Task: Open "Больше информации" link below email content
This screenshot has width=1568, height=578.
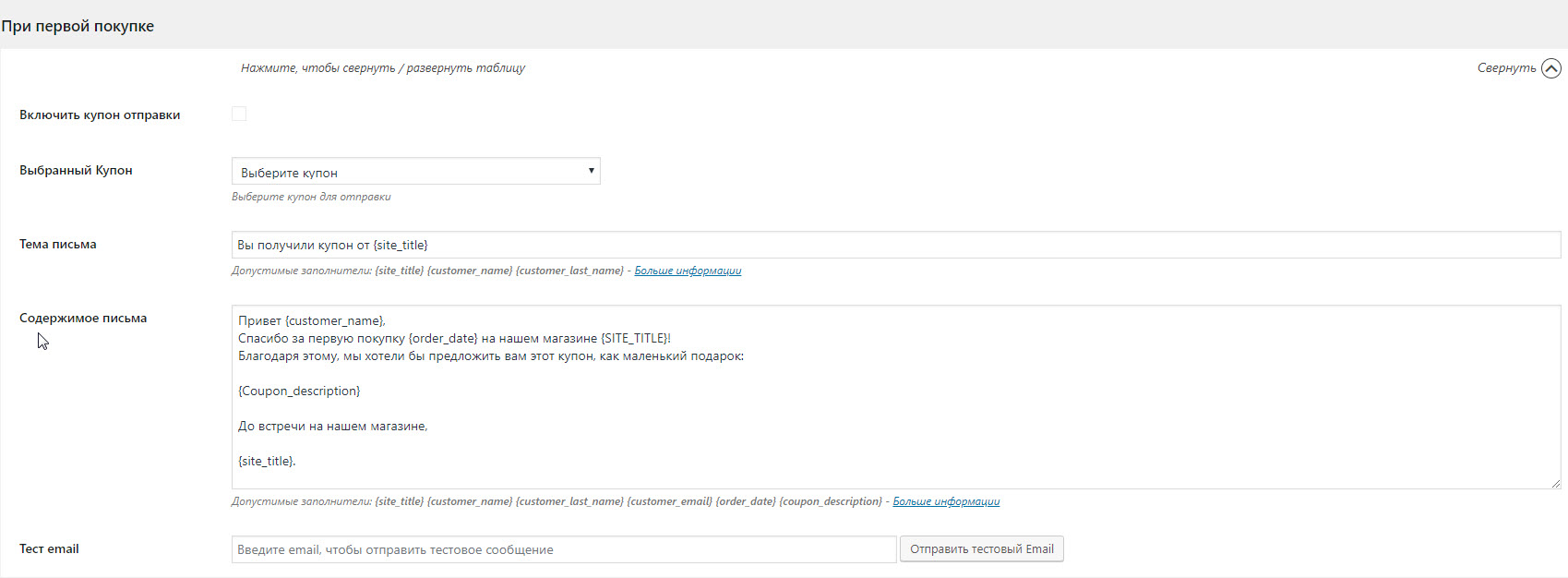Action: tap(946, 501)
